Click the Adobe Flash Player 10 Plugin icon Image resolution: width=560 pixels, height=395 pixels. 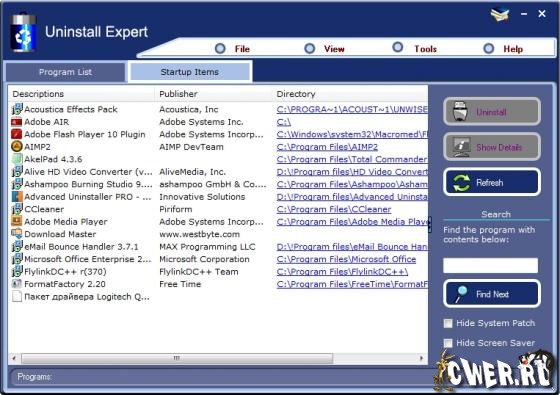click(17, 134)
